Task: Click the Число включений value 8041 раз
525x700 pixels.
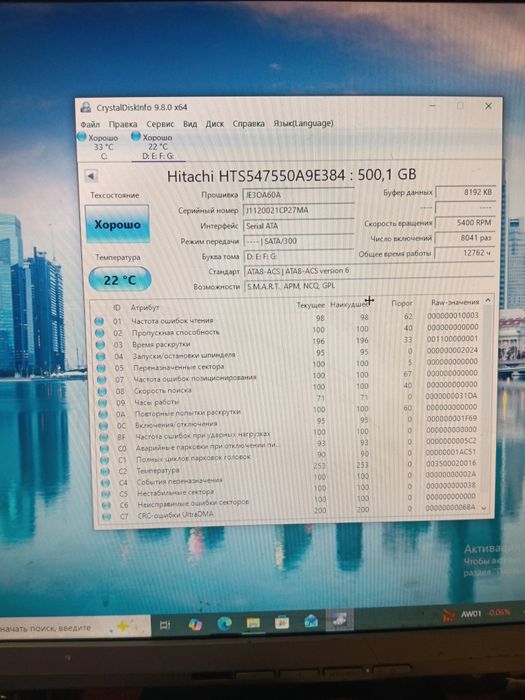Action: coord(465,238)
